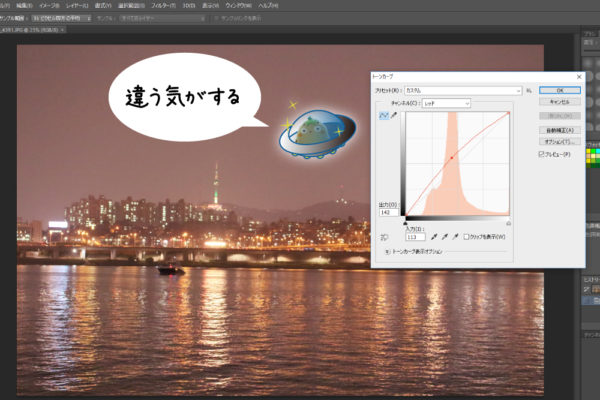The height and width of the screenshot is (400, 600).
Task: Close the トーンカーブ dialog with X
Action: 578,76
